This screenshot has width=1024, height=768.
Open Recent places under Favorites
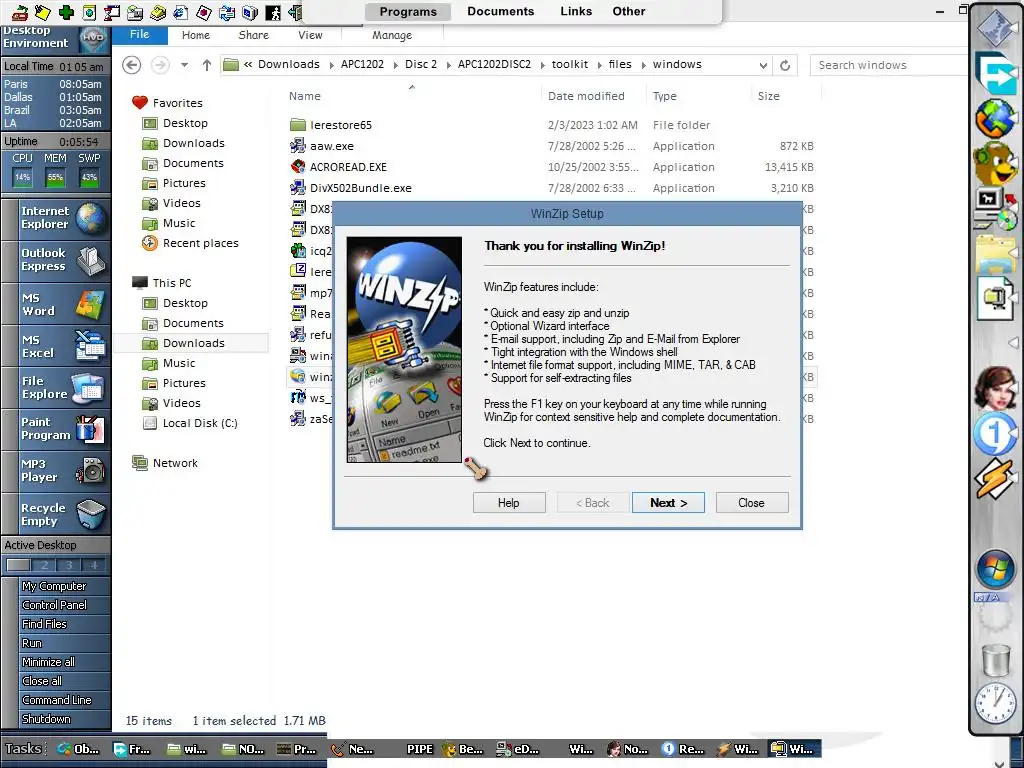click(x=200, y=243)
